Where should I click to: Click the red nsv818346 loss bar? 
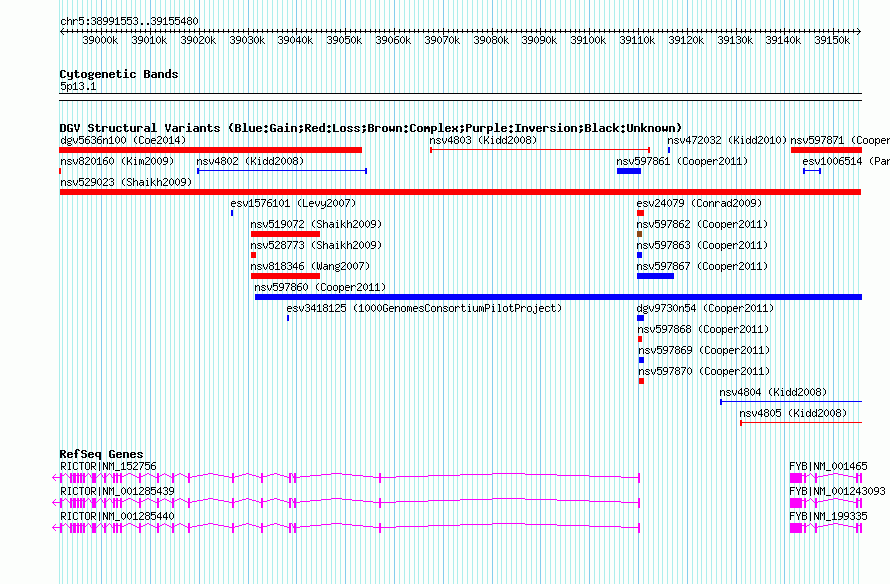[x=286, y=276]
